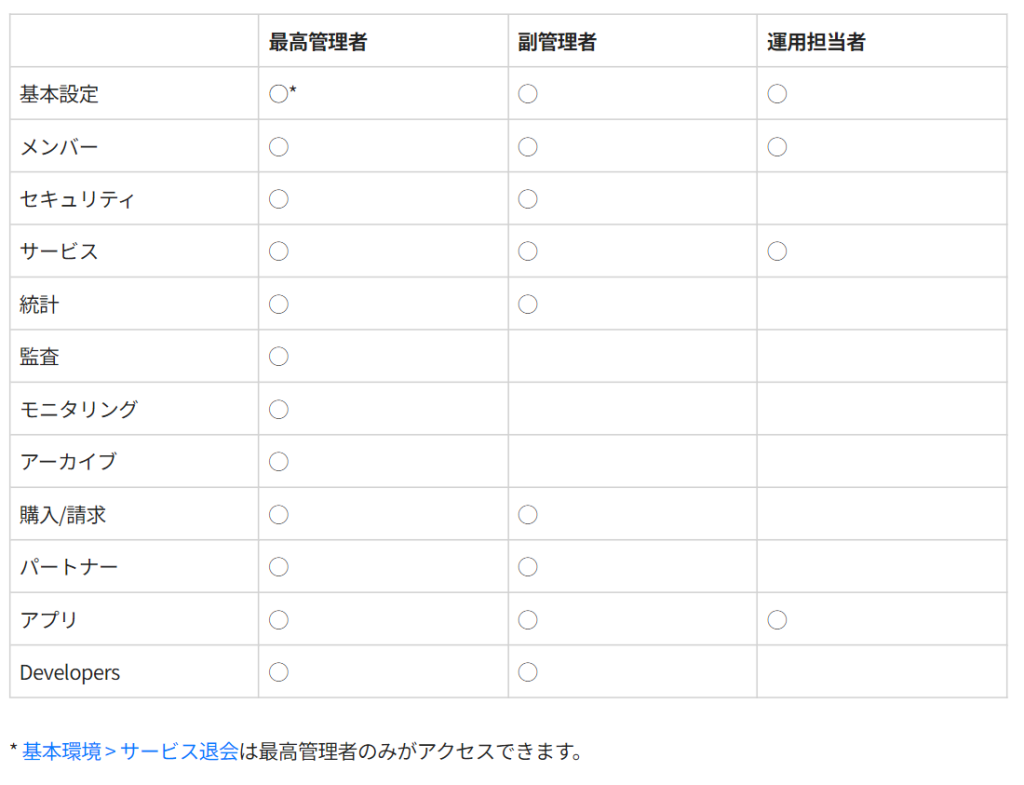Click the 副管理者 circle in 統計 row
1024x785 pixels.
(528, 304)
